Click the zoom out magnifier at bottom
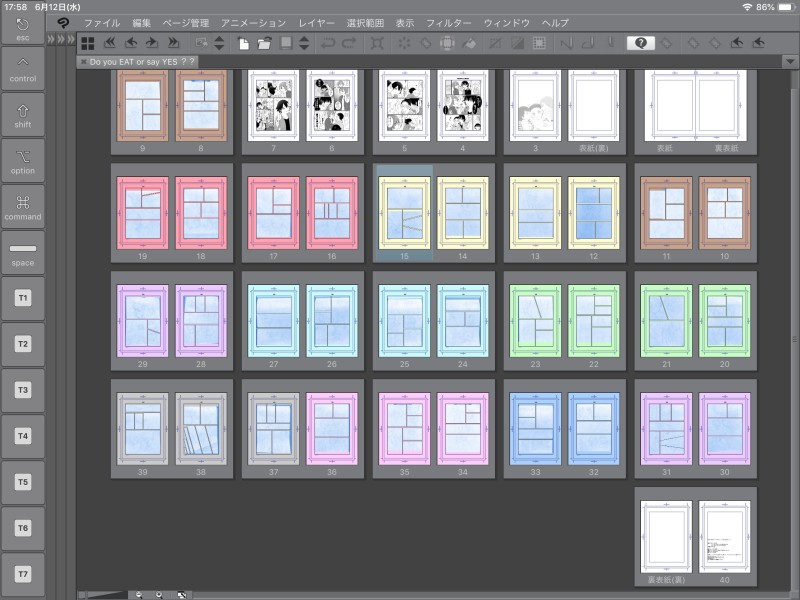The width and height of the screenshot is (800, 600). click(139, 595)
